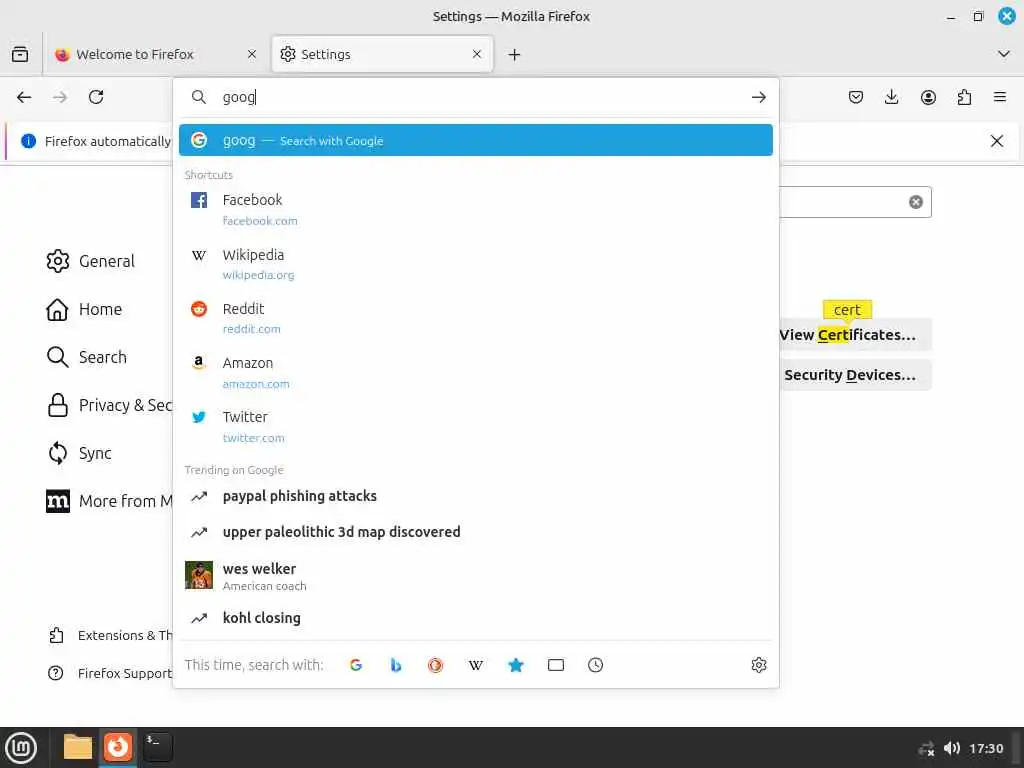Screen dimensions: 1024x768
Task: Click the Security Devices button
Action: (x=855, y=375)
